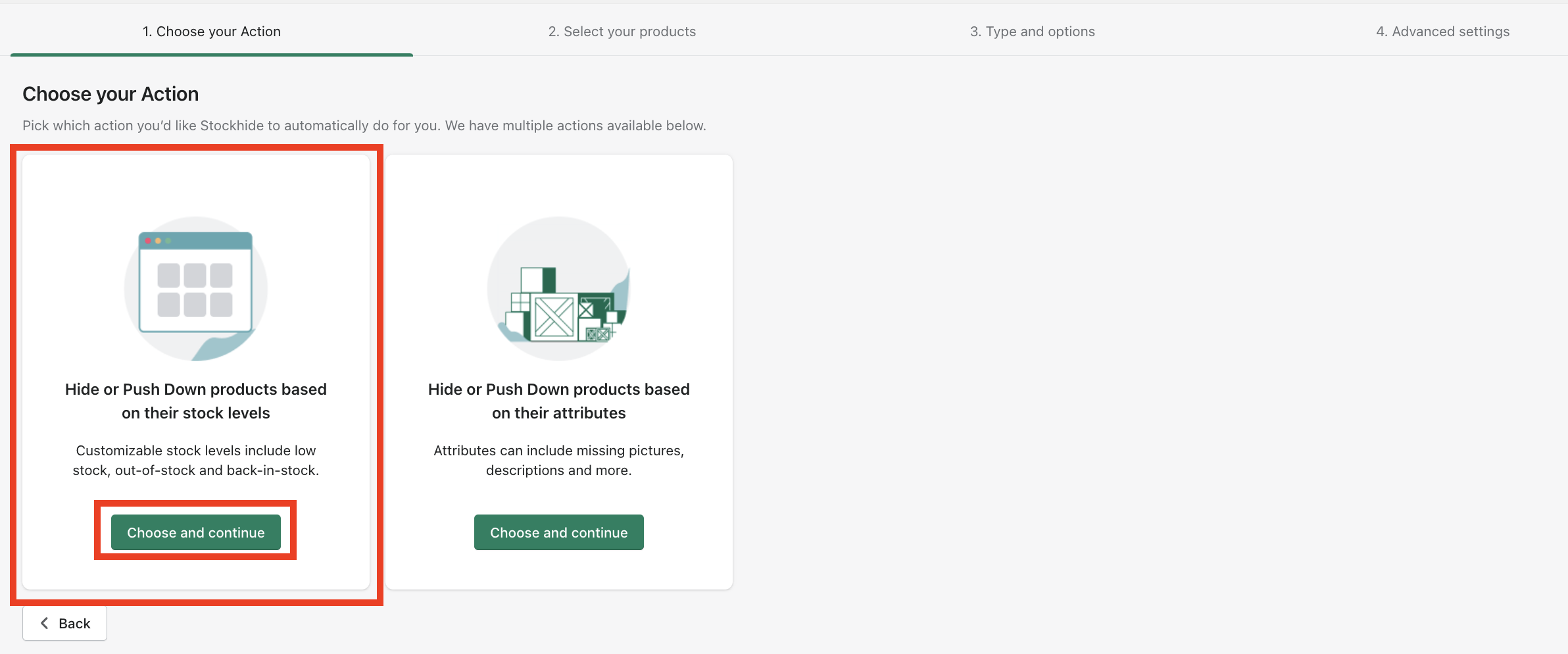1568x654 pixels.
Task: Click the green progress bar under step 1
Action: (212, 55)
